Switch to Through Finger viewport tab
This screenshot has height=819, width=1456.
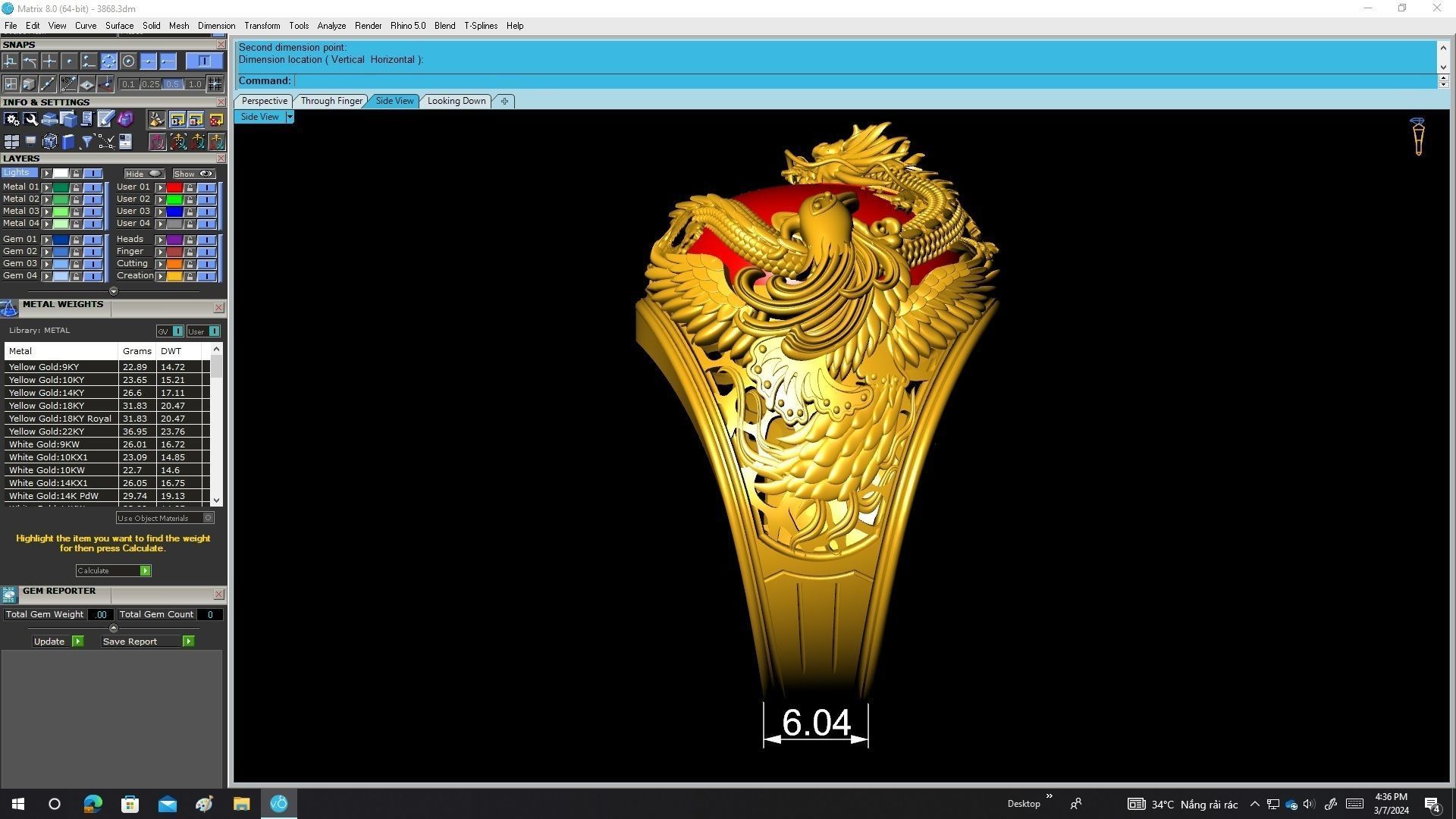pos(331,101)
